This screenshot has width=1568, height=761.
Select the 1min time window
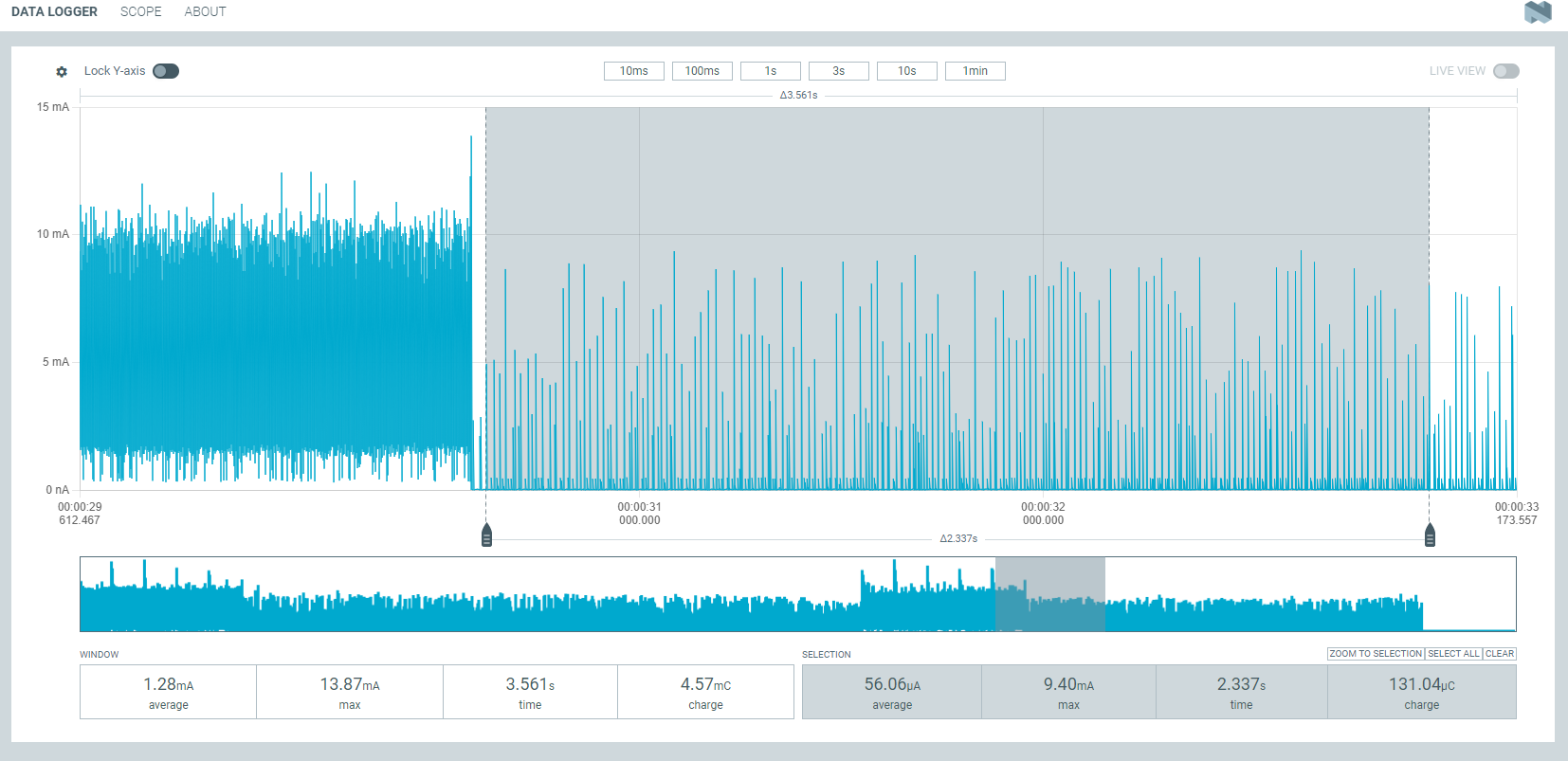pyautogui.click(x=975, y=71)
